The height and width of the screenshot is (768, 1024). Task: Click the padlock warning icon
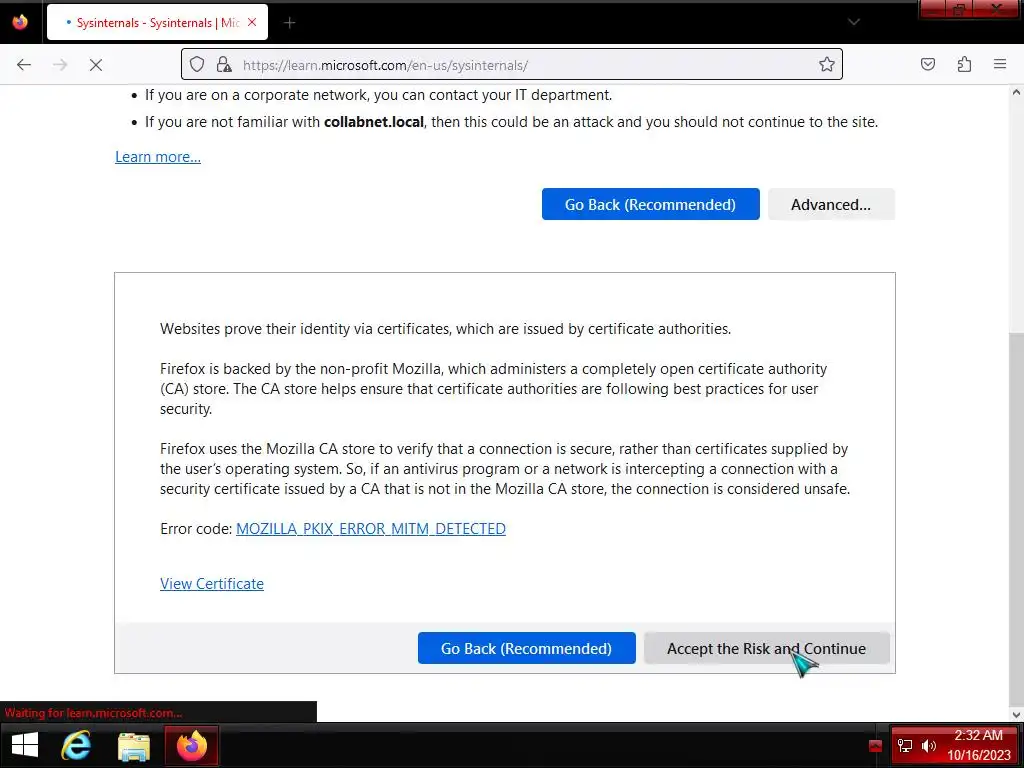[x=224, y=65]
